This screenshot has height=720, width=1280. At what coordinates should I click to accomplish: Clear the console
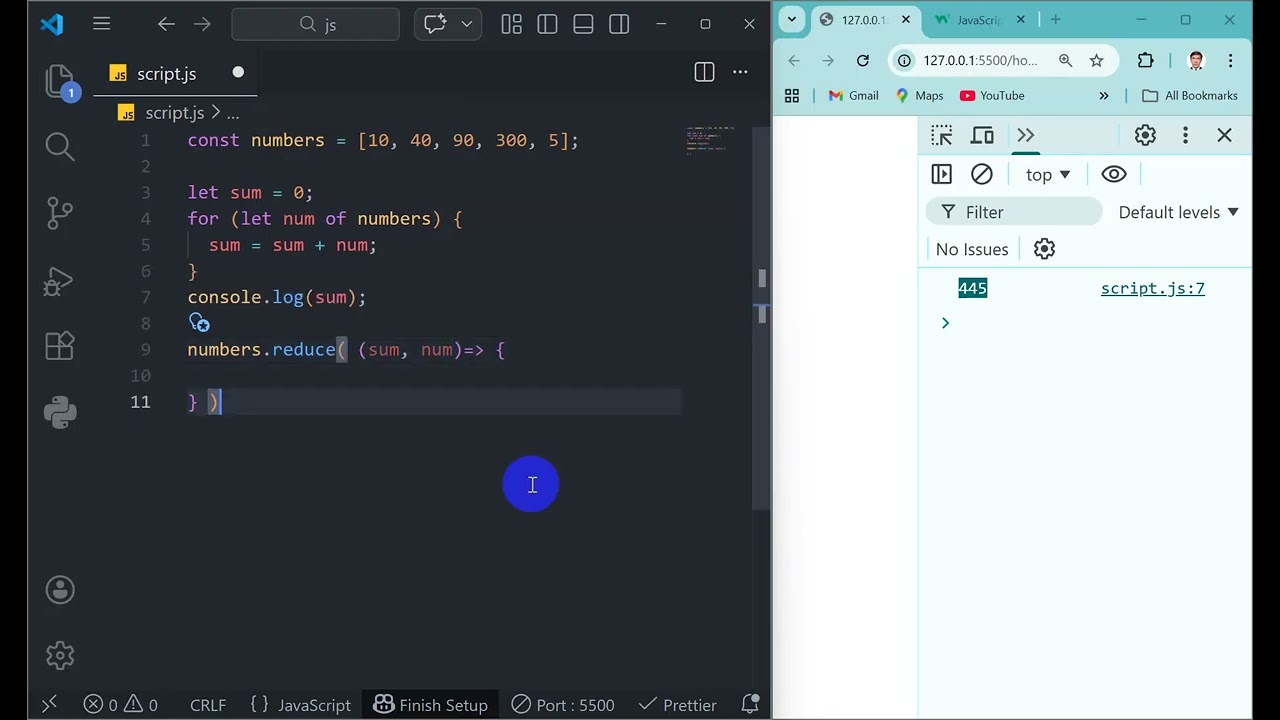[982, 174]
